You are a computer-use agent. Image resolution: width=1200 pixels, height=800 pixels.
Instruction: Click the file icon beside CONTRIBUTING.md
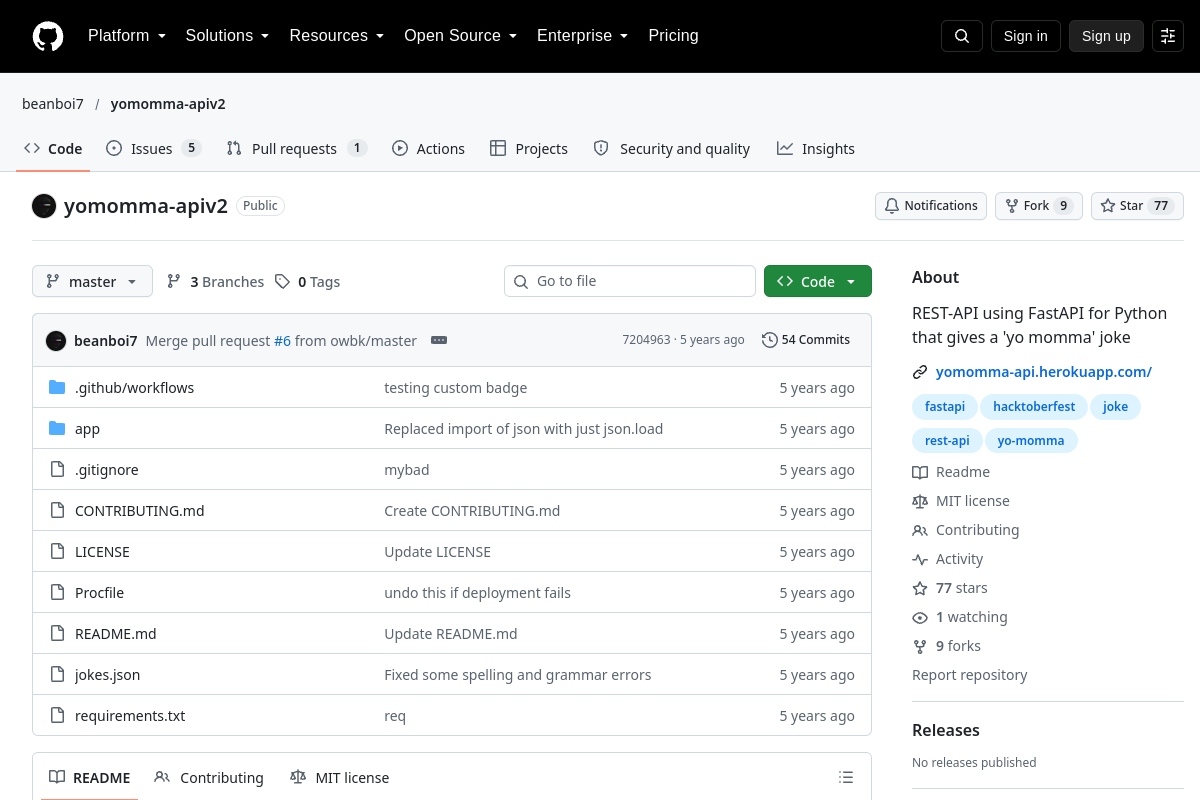(57, 511)
